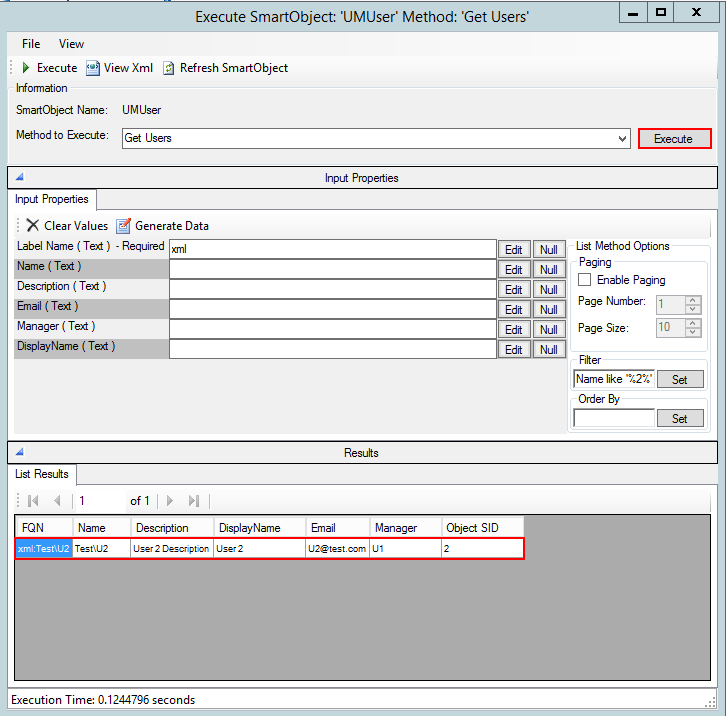Open the View menu
Screen dimensions: 726x716
click(71, 44)
